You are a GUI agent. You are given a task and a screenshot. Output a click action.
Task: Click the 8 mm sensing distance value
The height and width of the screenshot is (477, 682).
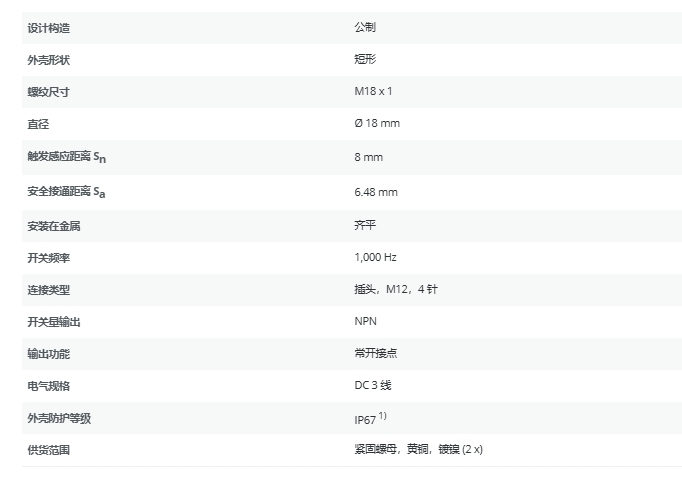pos(368,157)
